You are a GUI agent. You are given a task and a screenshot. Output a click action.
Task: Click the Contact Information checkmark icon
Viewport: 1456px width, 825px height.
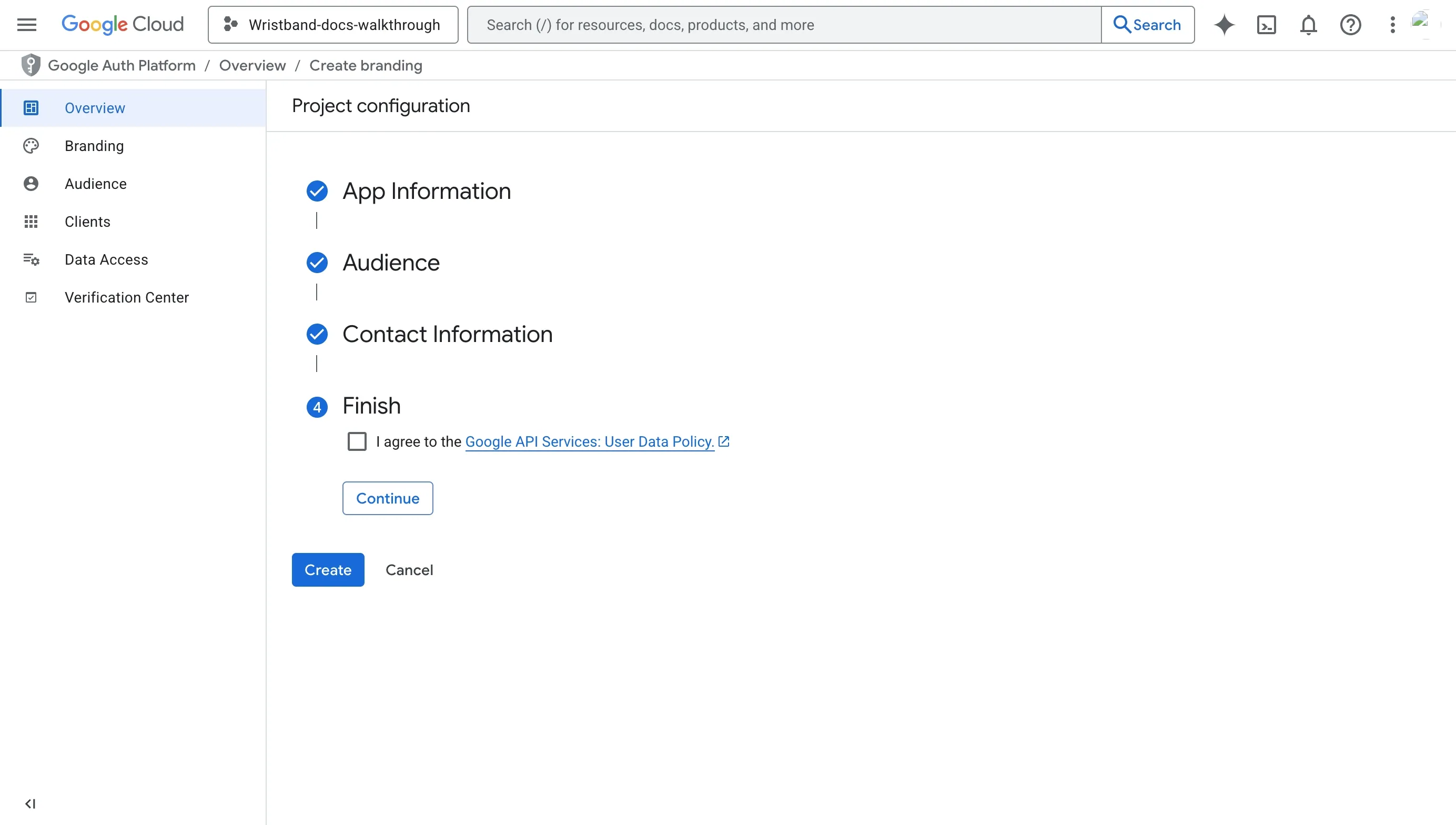[317, 334]
